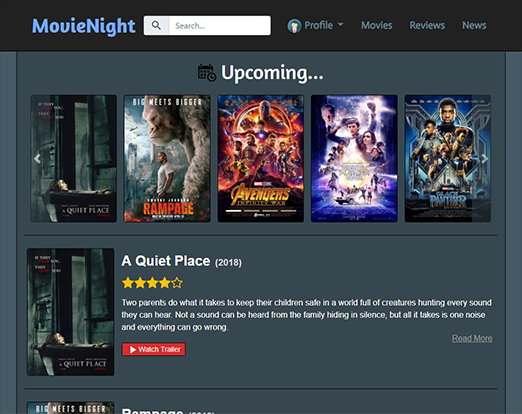Open the Profile dropdown menu
The width and height of the screenshot is (522, 414).
pos(315,25)
